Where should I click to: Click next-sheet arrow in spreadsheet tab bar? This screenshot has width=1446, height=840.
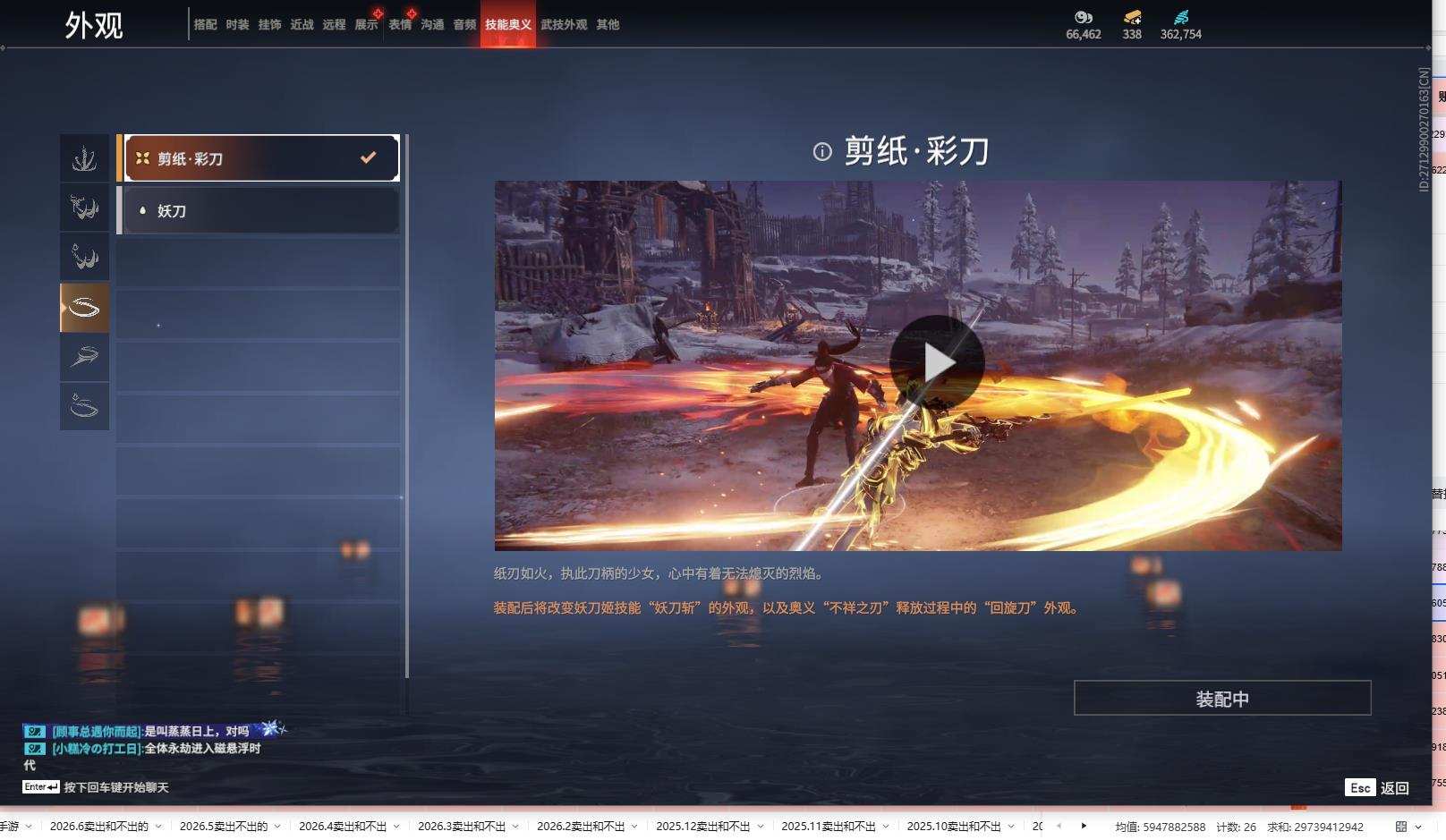[x=1084, y=827]
